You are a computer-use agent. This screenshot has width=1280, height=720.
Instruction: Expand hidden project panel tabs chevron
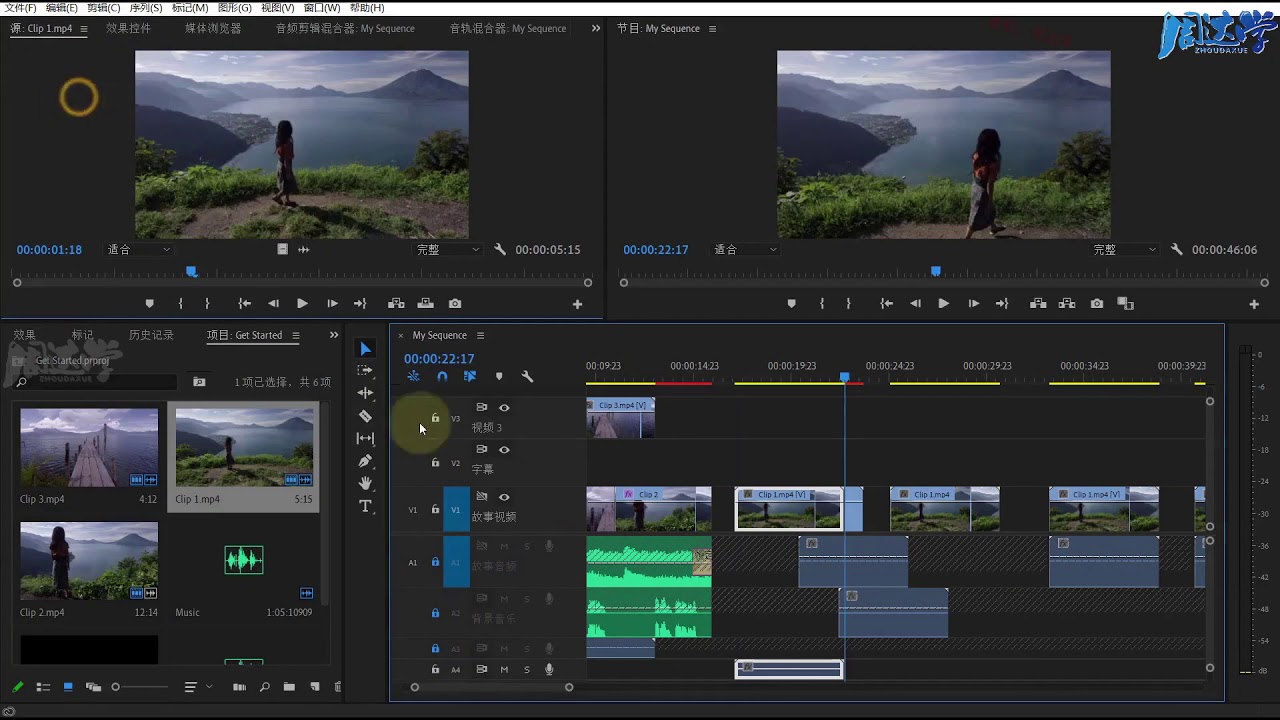[x=334, y=335]
